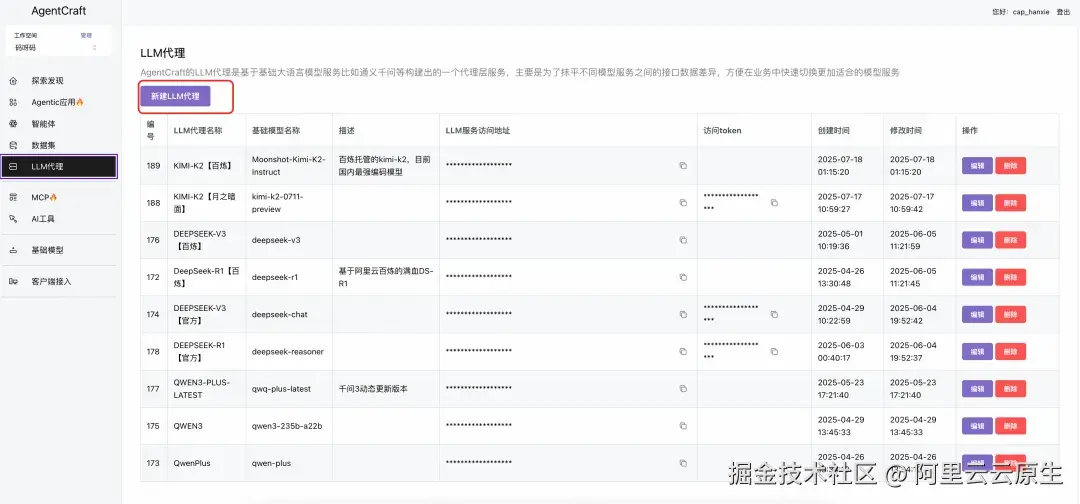Delete the KIMI-K2【月之暗面】 proxy

1010,202
